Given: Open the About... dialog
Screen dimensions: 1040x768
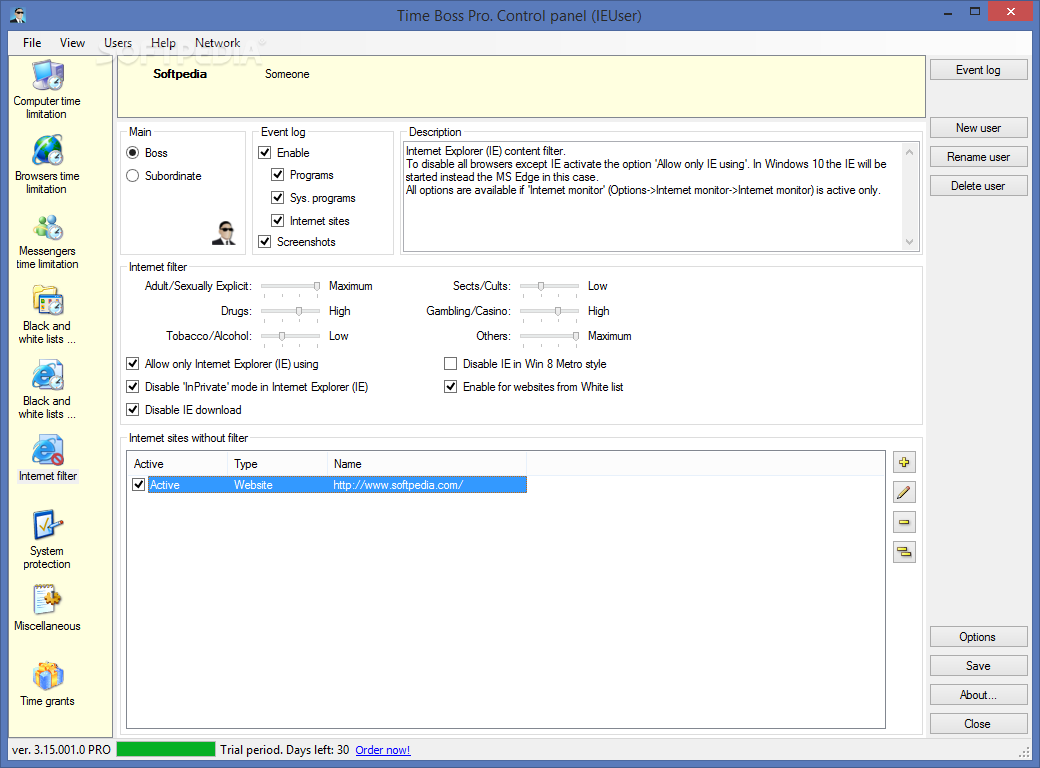Looking at the screenshot, I should [978, 695].
